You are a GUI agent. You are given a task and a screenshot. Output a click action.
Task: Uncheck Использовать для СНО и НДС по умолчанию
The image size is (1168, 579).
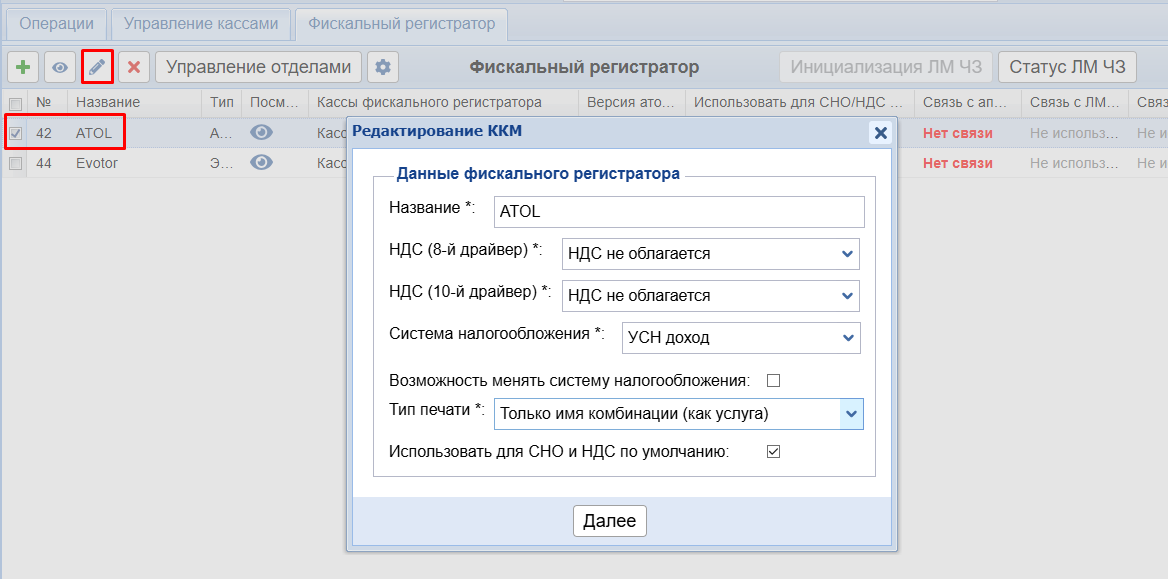773,452
